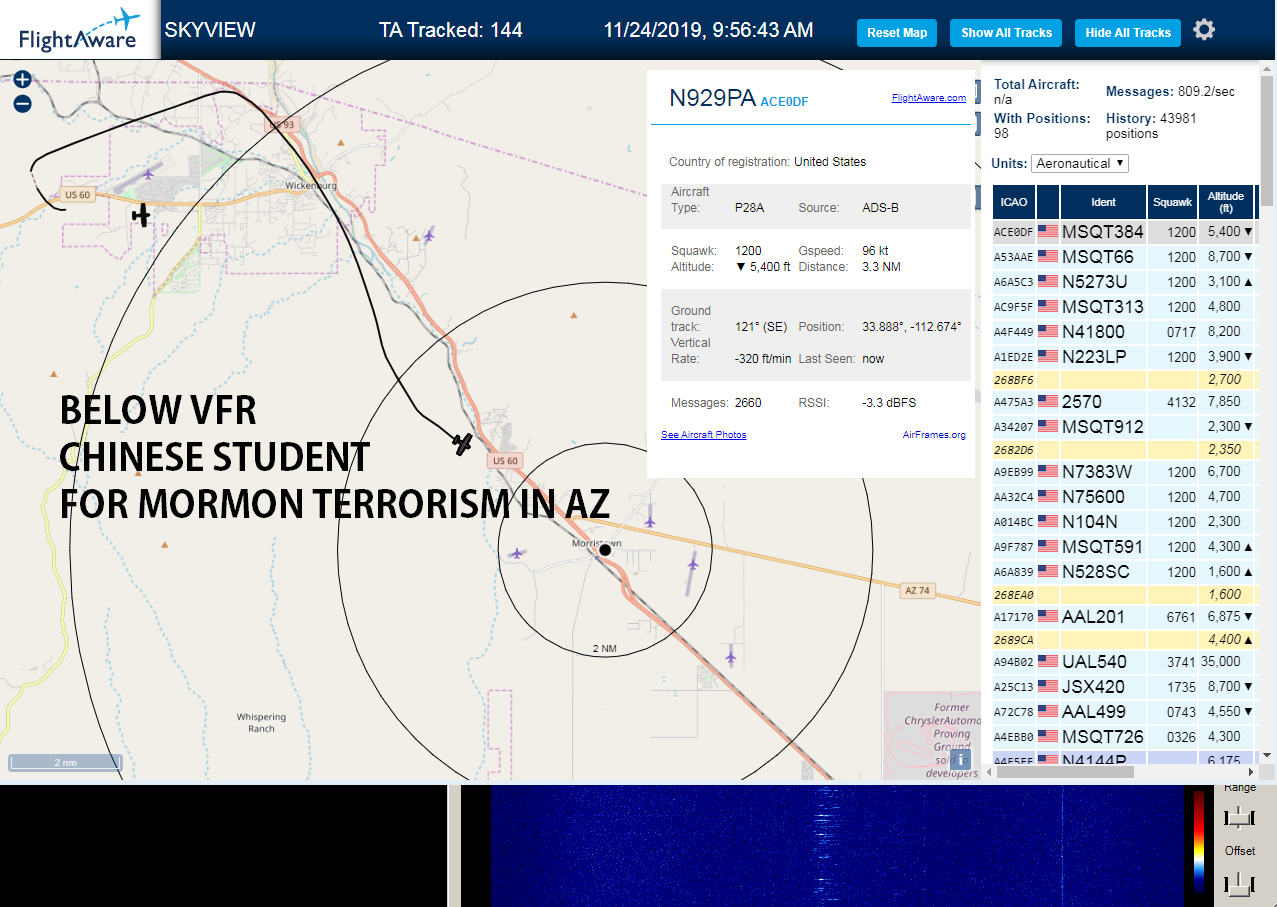Viewport: 1277px width, 907px height.
Task: Click the SKYVIEW title in the header
Action: (210, 30)
